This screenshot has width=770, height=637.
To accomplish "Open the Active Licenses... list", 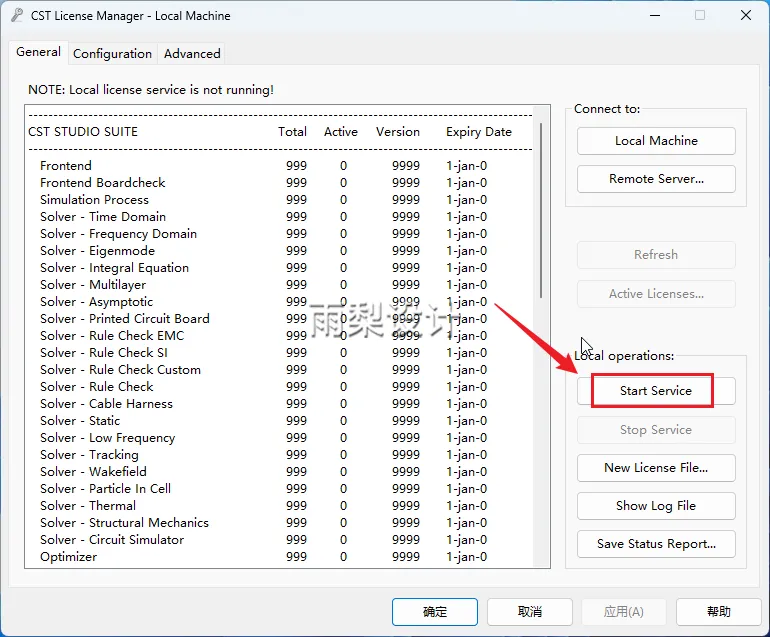I will [656, 294].
